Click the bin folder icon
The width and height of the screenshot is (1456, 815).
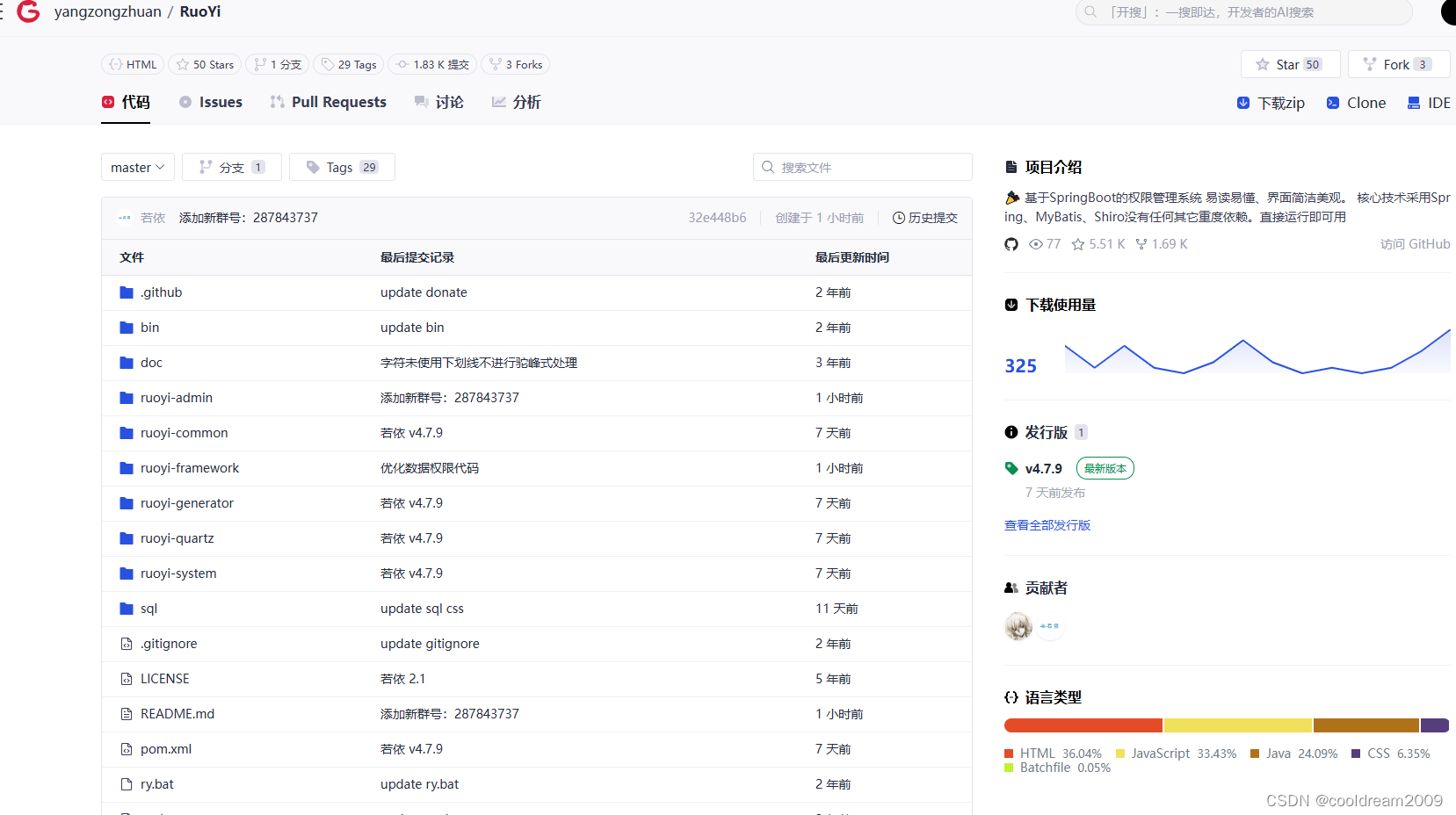coord(127,328)
